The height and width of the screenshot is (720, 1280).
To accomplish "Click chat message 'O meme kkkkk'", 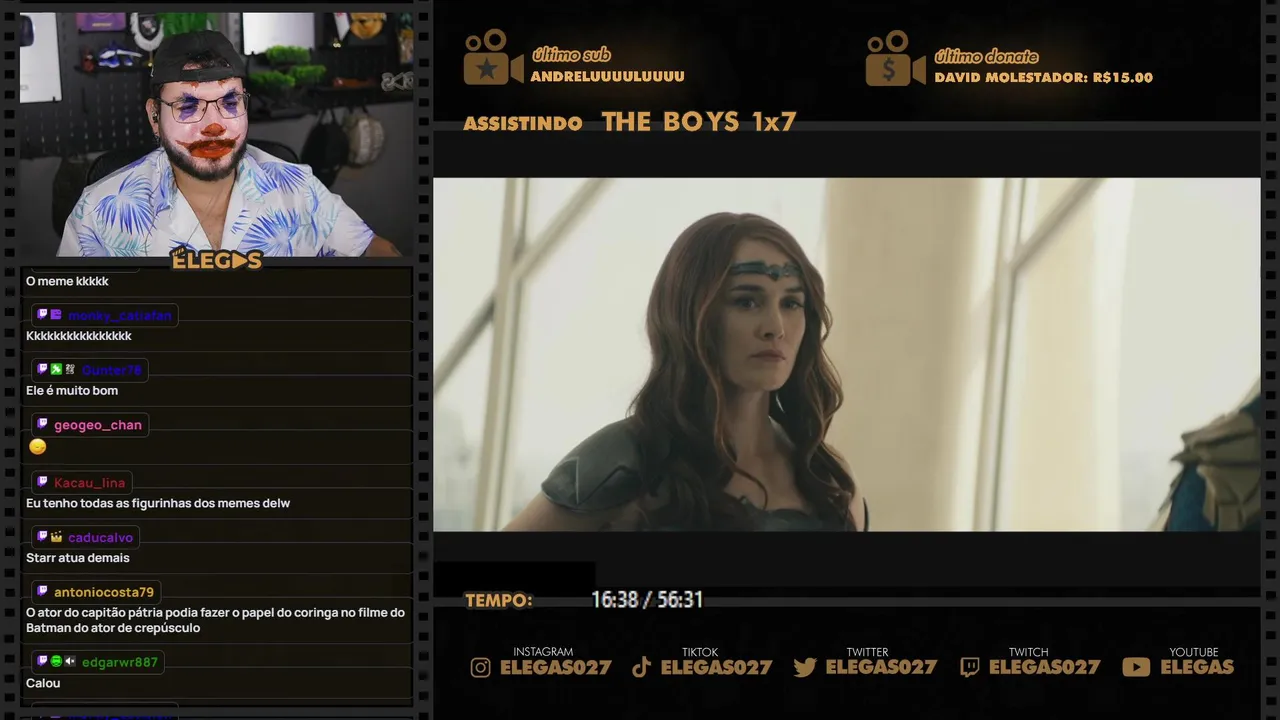I will [x=67, y=281].
